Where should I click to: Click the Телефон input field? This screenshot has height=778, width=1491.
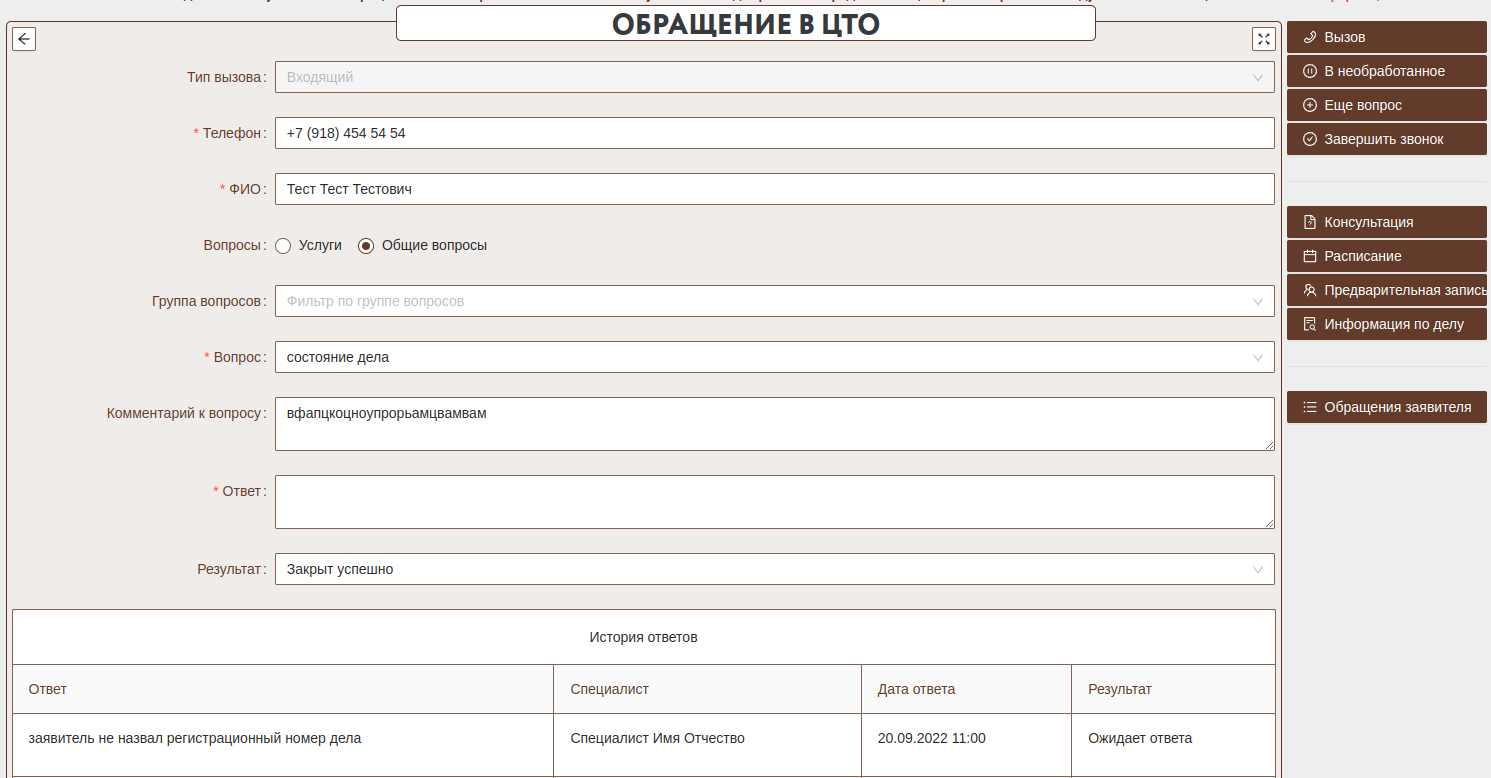coord(774,133)
